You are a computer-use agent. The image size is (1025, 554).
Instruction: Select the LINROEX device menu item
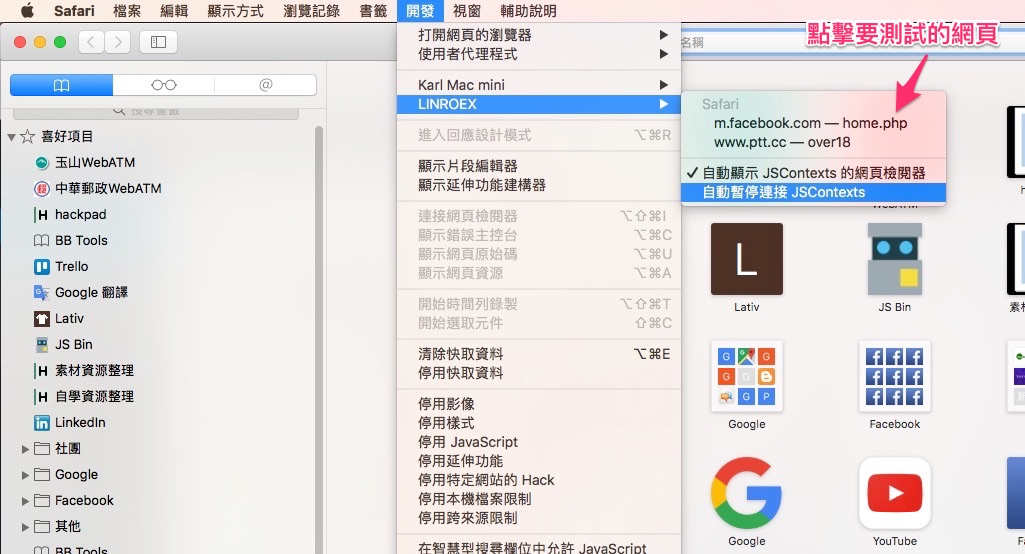coord(539,104)
